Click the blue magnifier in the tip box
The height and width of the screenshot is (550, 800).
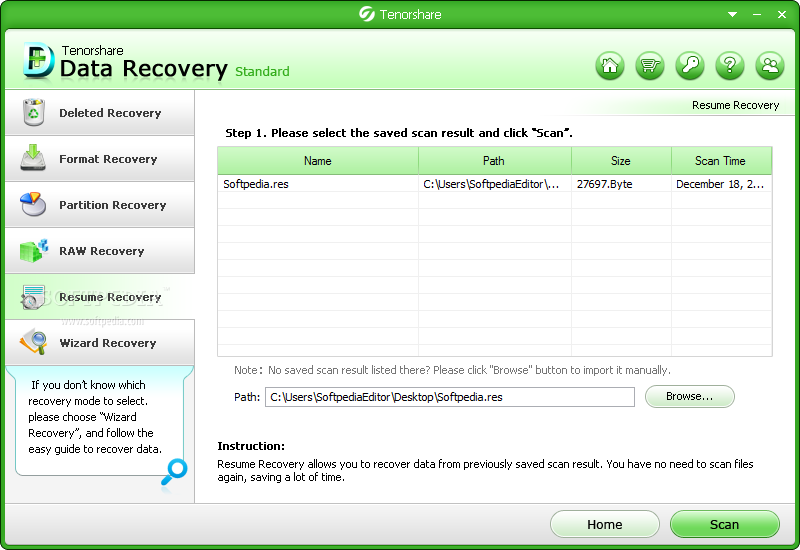pos(174,472)
